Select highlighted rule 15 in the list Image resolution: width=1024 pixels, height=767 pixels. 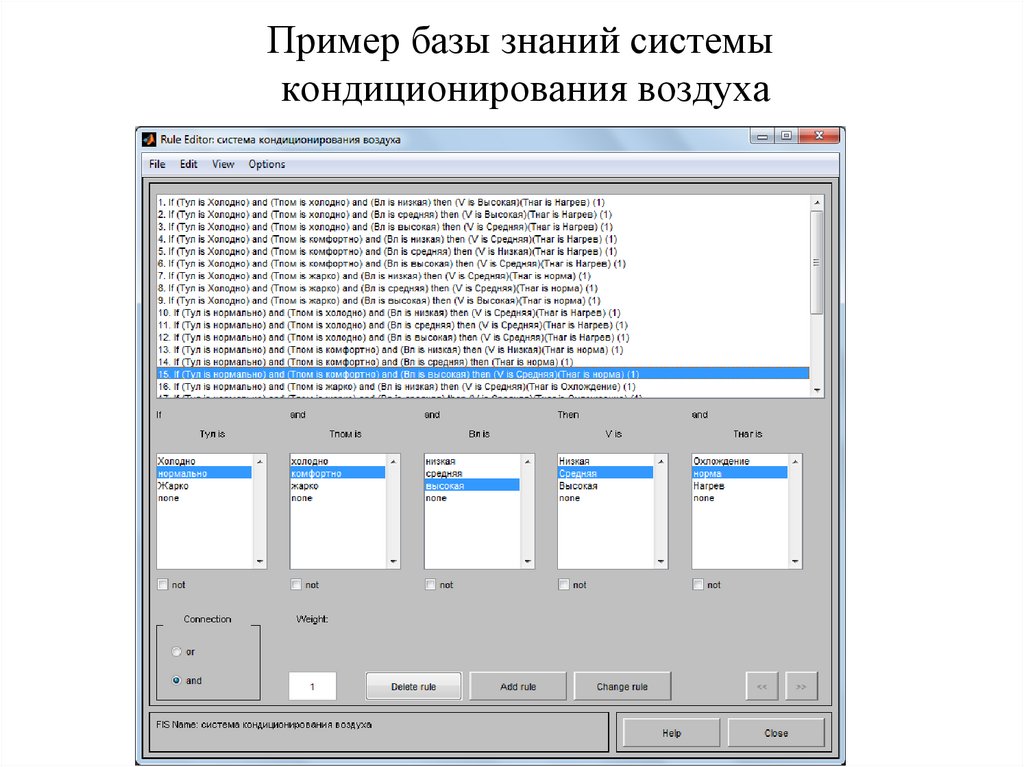pos(483,374)
